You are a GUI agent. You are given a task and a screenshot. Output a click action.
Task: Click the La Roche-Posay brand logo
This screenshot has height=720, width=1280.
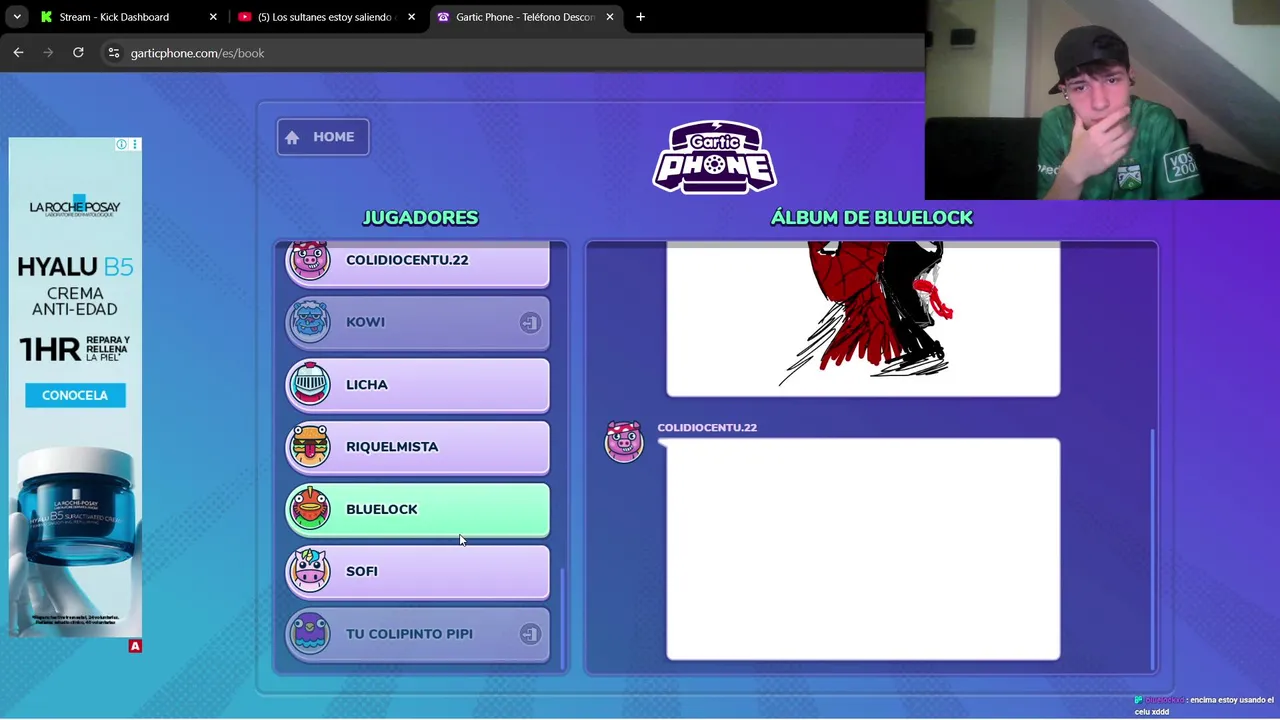75,207
